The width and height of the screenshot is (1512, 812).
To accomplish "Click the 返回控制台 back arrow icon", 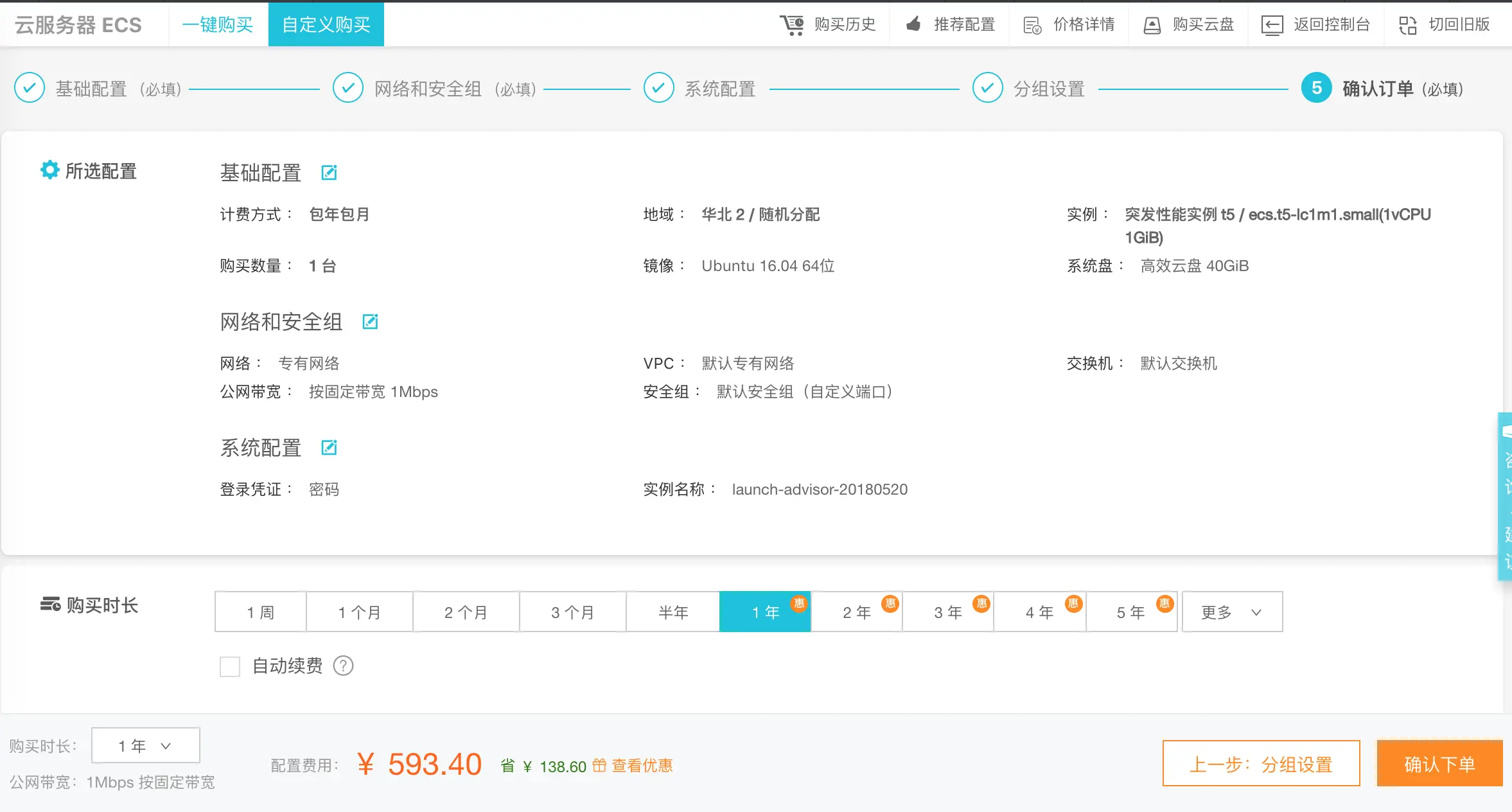I will [x=1272, y=25].
